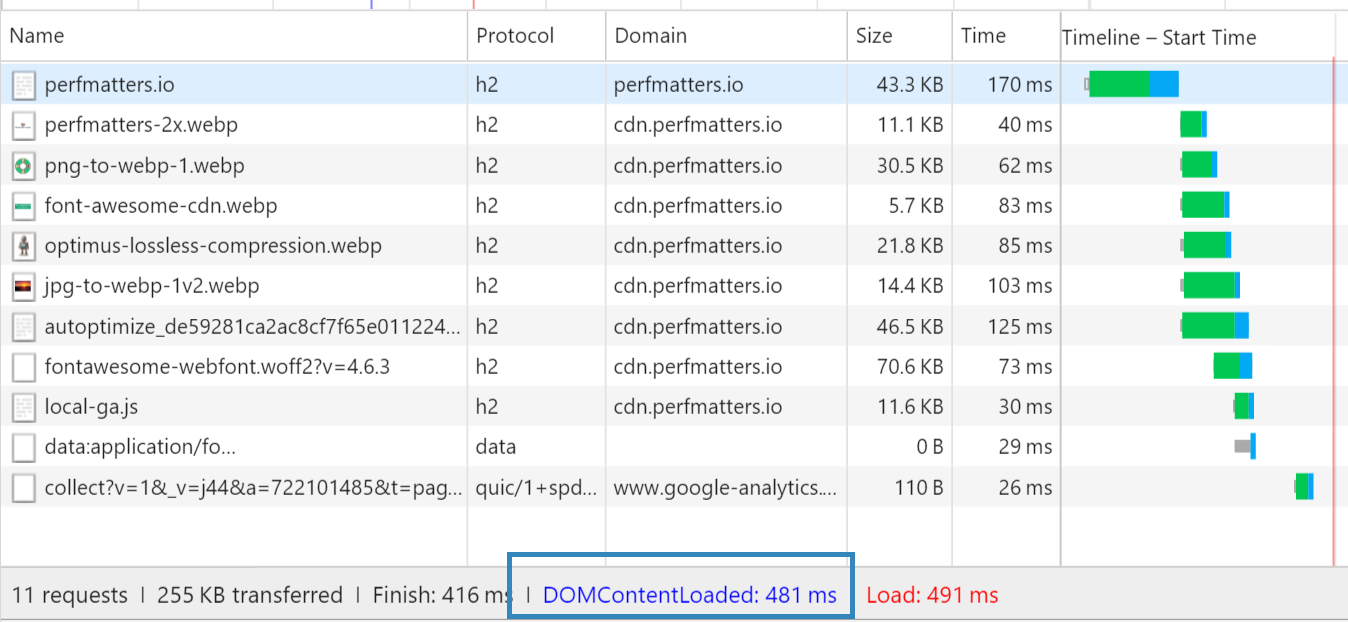Select the local-ga.js script file icon
Viewport: 1348px width, 622px height.
click(x=23, y=407)
